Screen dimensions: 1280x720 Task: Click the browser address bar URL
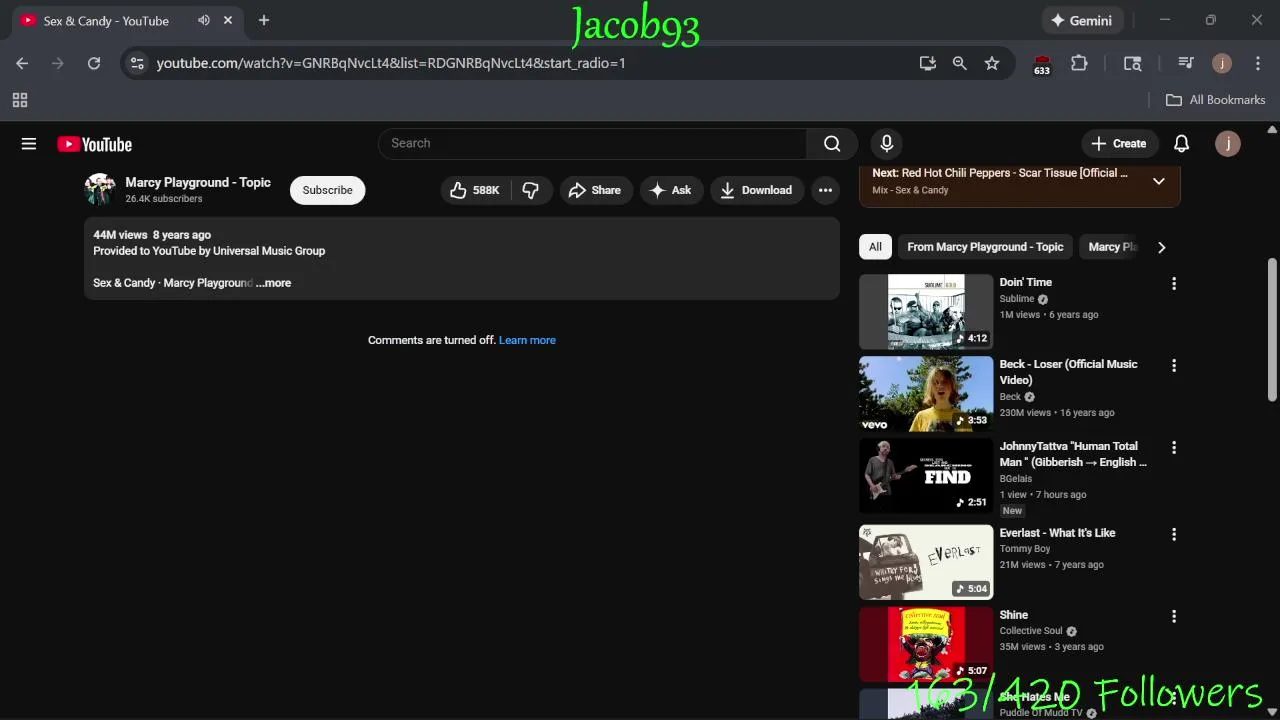point(391,63)
